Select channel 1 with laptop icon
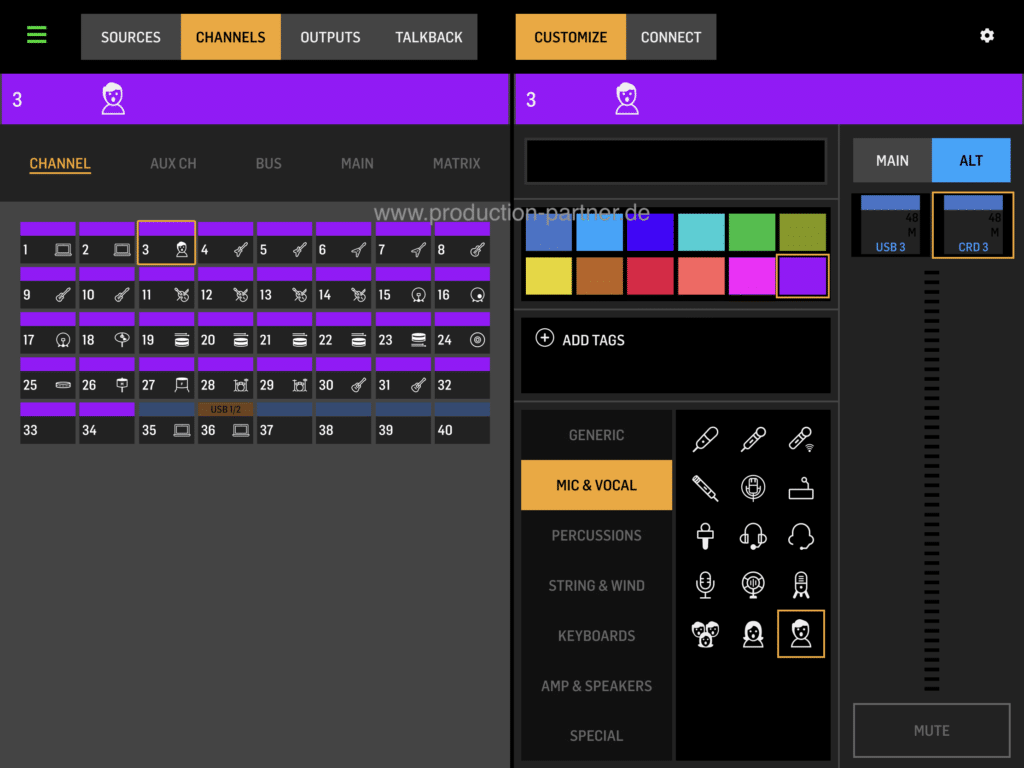This screenshot has width=1024, height=768. tap(47, 250)
